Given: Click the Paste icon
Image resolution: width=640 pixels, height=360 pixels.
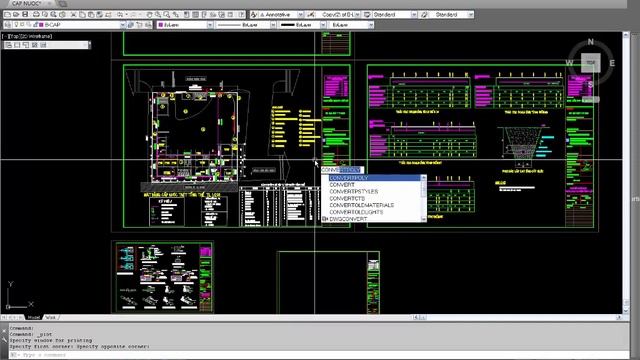Looking at the screenshot, I should (x=91, y=14).
